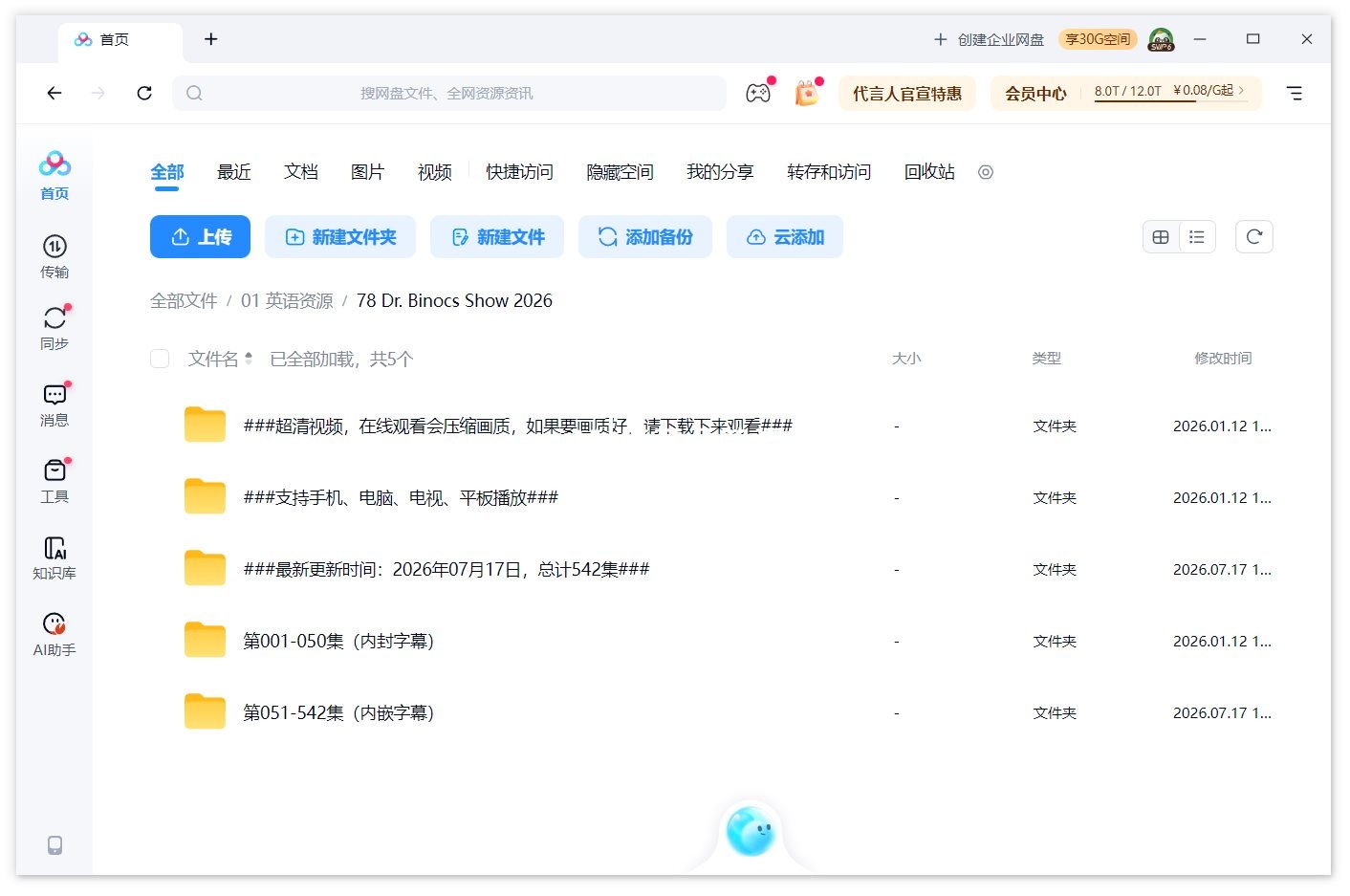The height and width of the screenshot is (896, 1350).
Task: Go back with the left arrow
Action: 54,93
